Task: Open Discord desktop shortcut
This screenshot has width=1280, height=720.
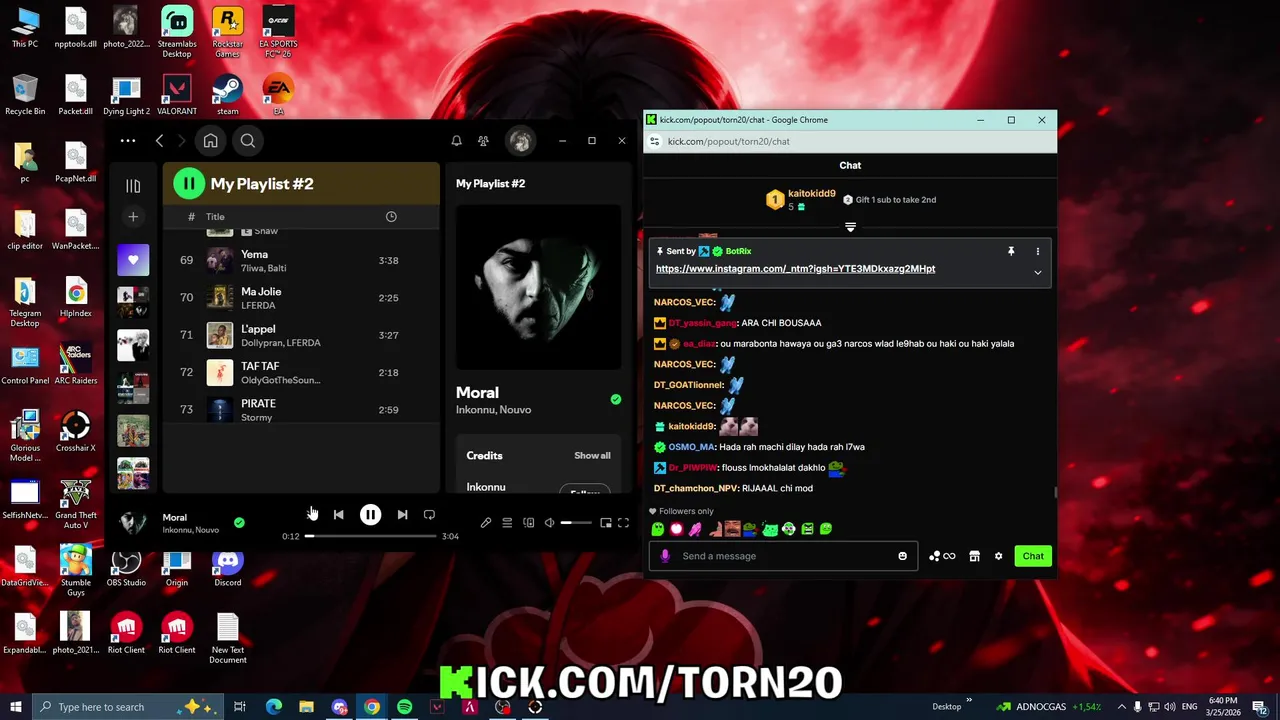Action: [227, 567]
